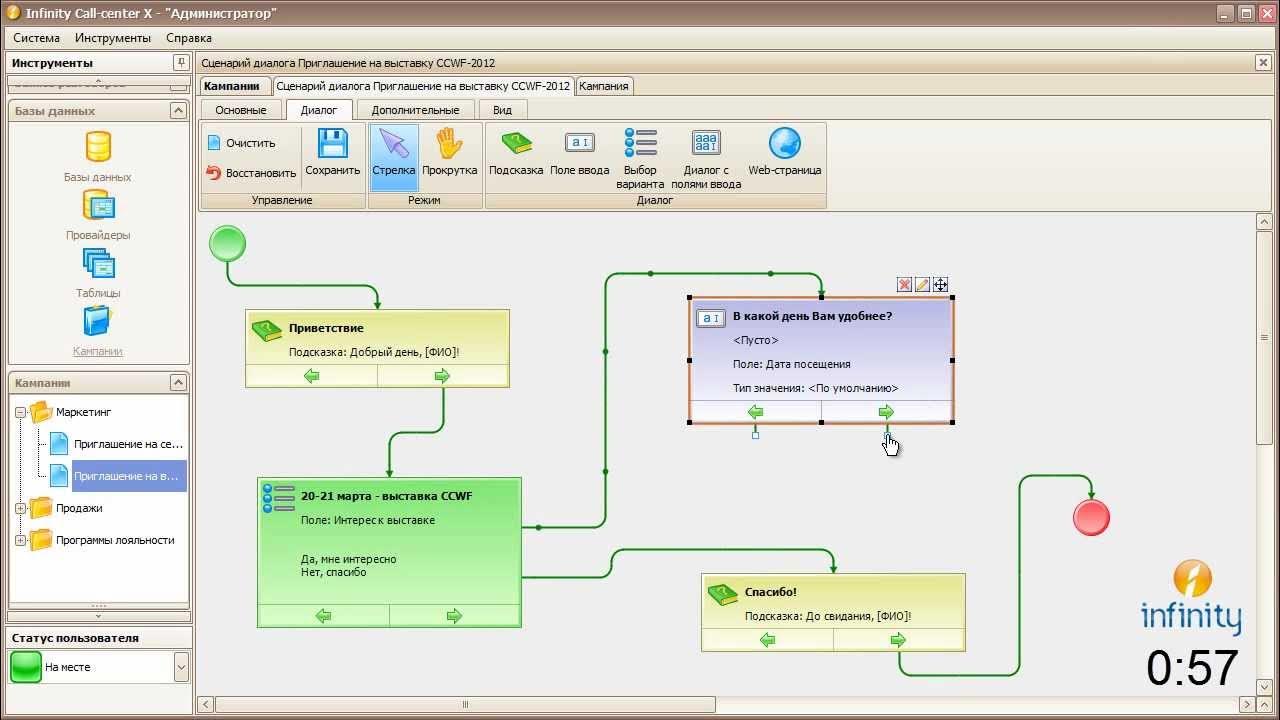The height and width of the screenshot is (720, 1280).
Task: Add a Подсказка hint element
Action: point(516,153)
